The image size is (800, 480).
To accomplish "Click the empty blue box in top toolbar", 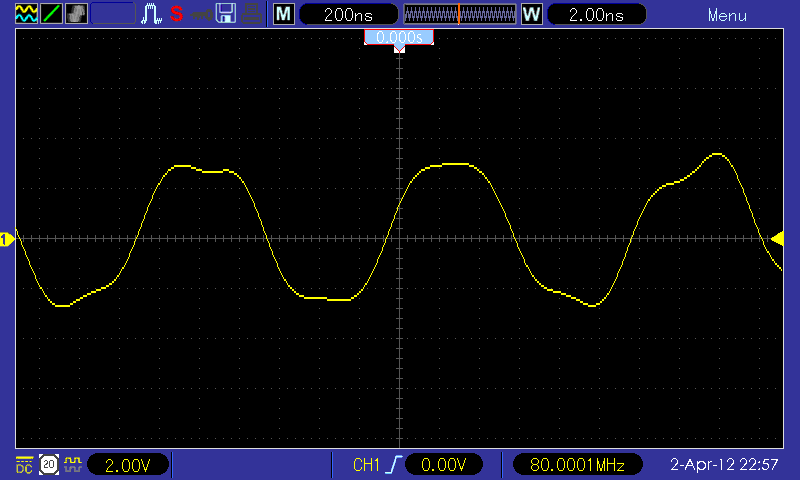I will [x=113, y=14].
